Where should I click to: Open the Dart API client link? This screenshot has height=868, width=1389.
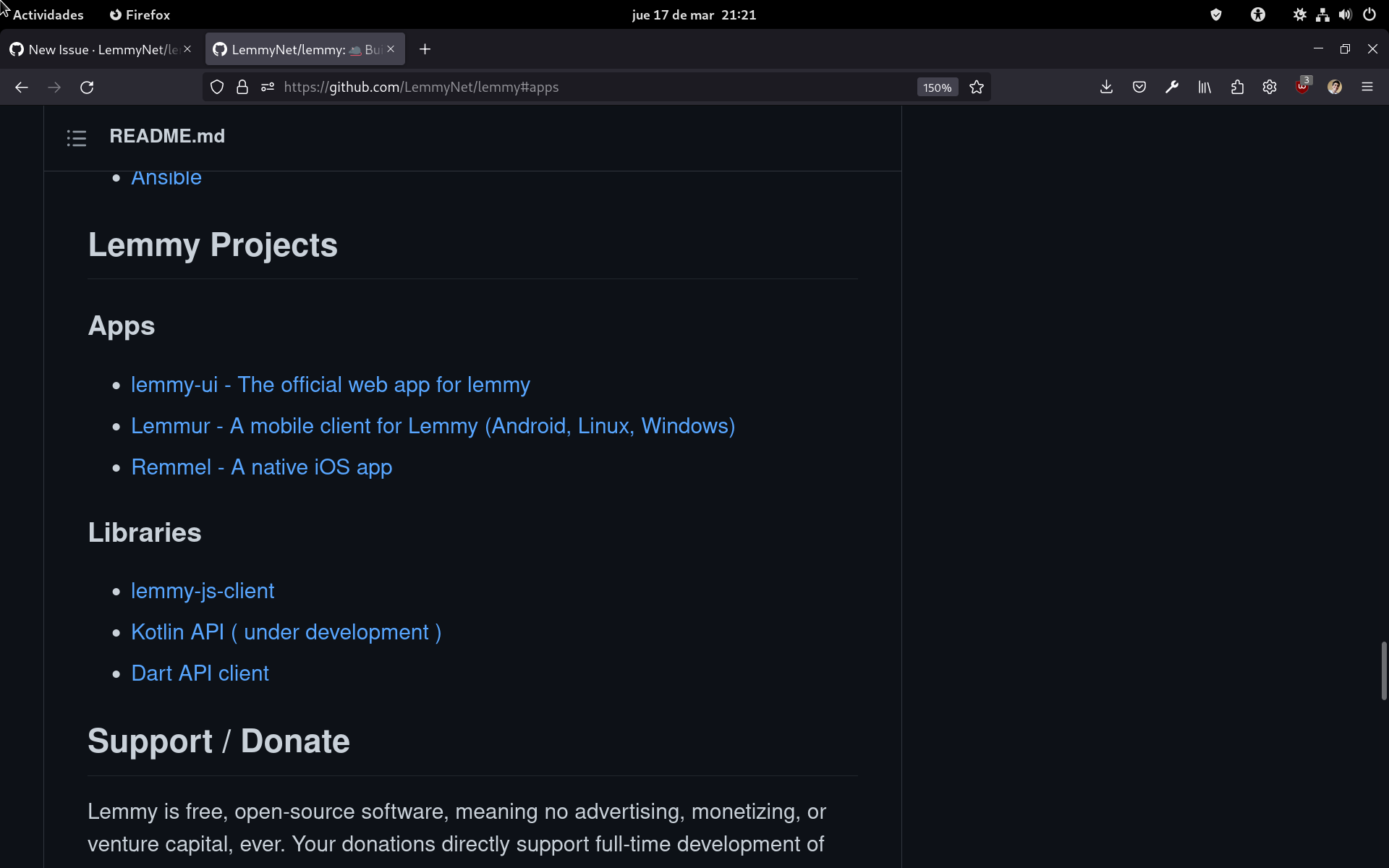coord(200,673)
